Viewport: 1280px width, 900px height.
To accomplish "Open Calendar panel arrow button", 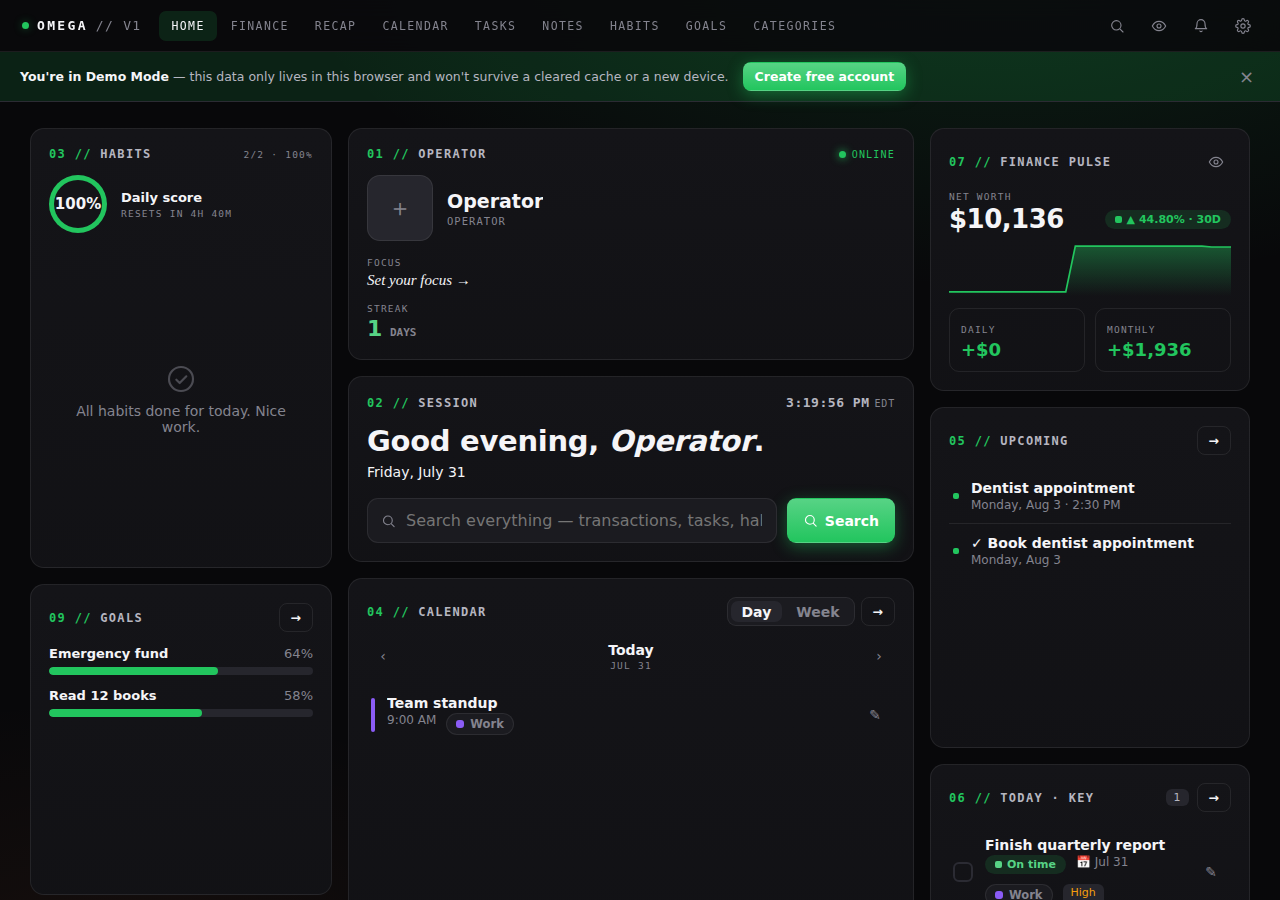I will click(x=878, y=612).
